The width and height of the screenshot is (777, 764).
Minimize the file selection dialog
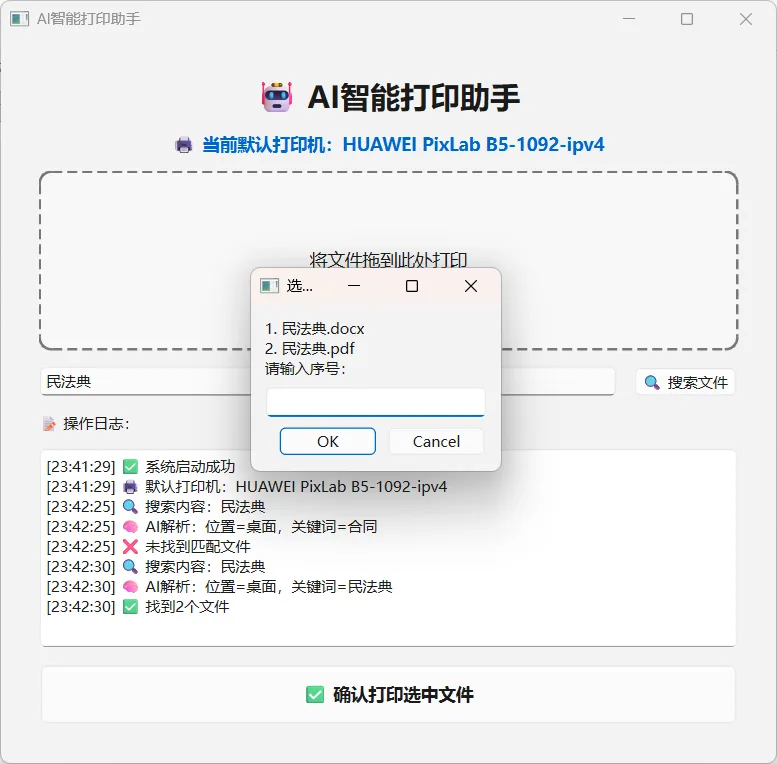click(x=354, y=286)
